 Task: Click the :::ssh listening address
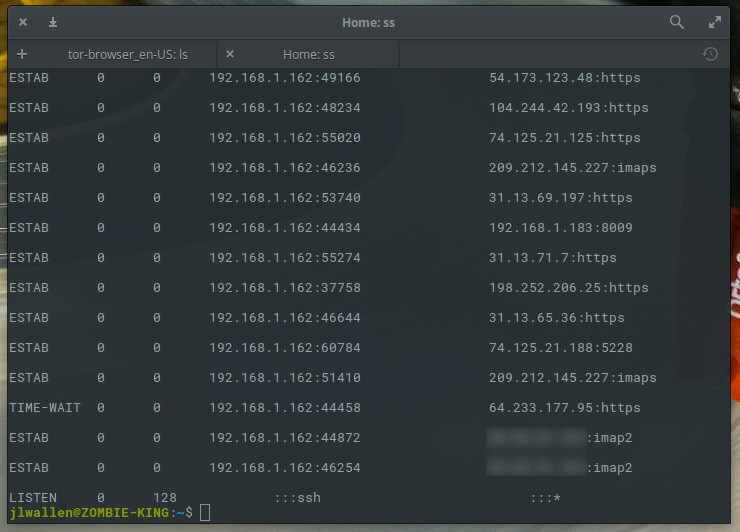click(297, 498)
